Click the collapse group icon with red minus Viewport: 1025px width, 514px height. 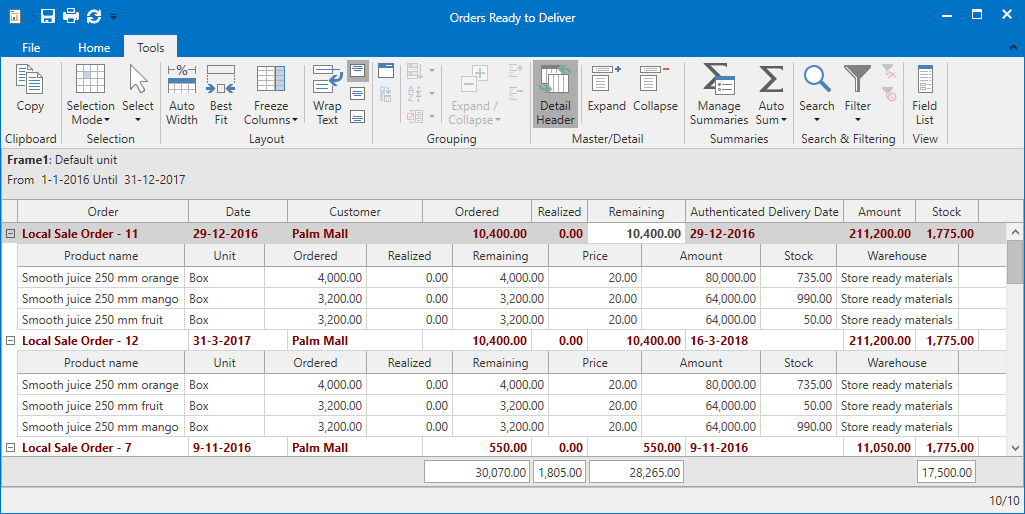516,94
